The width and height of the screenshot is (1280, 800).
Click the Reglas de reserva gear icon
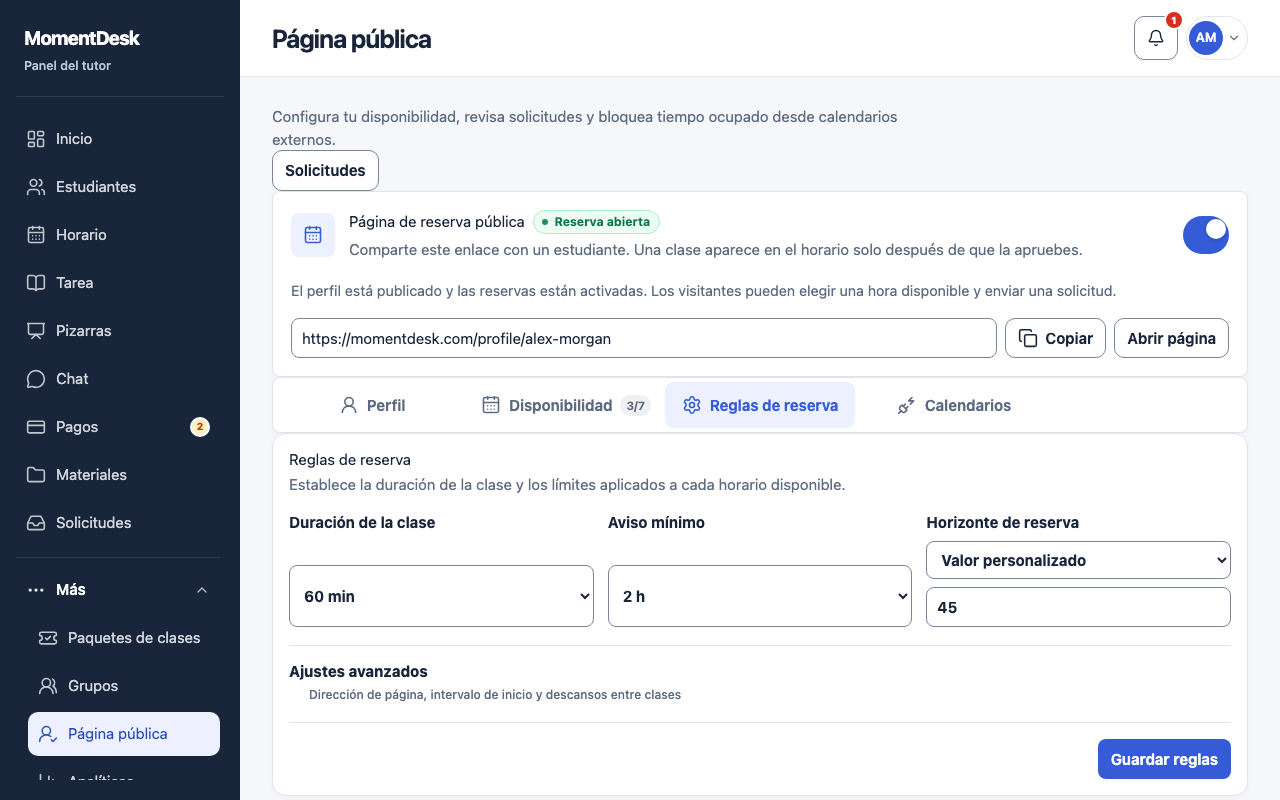692,405
